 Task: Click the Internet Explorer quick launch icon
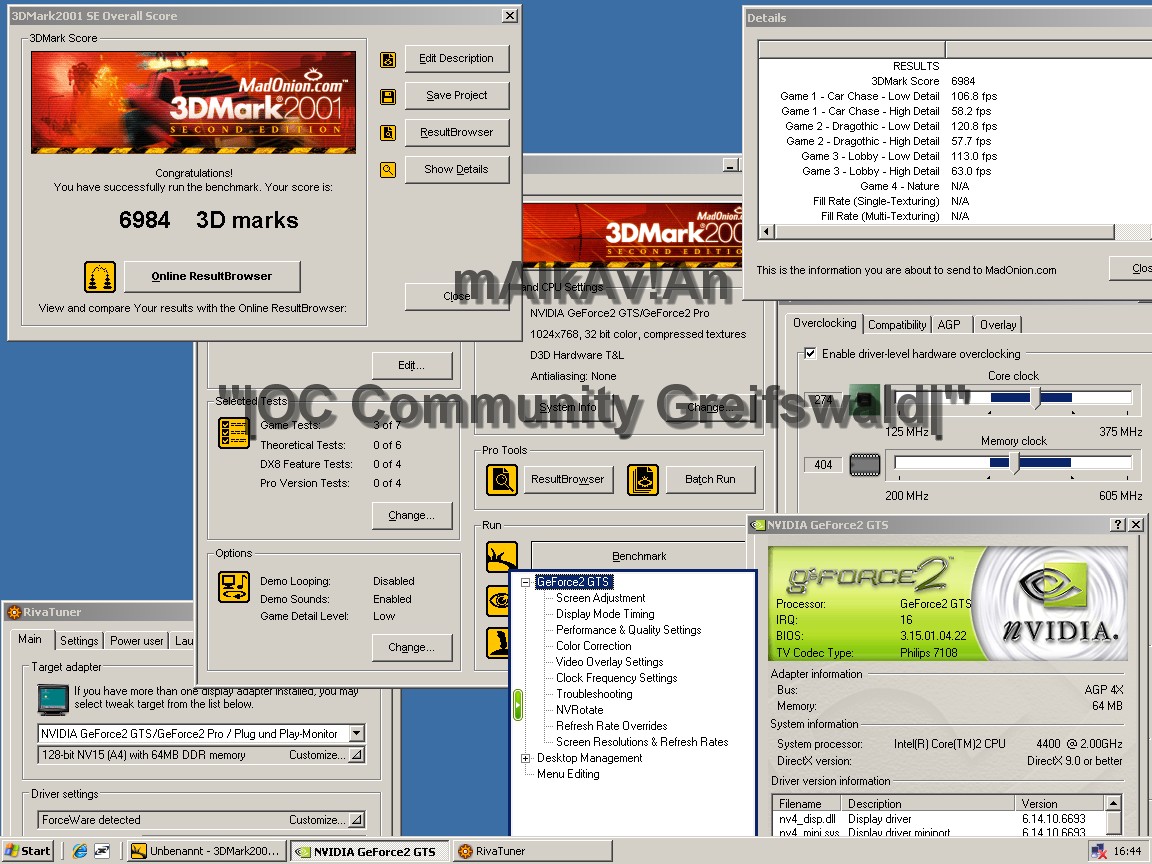coord(80,851)
